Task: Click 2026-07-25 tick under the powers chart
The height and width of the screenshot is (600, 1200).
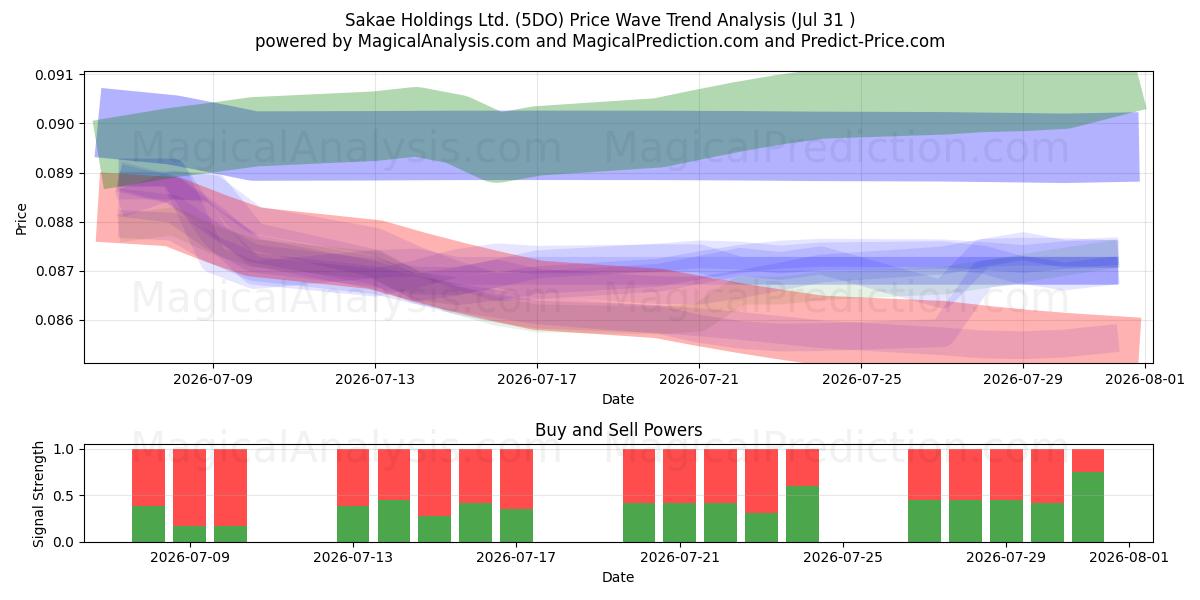Action: pos(842,557)
